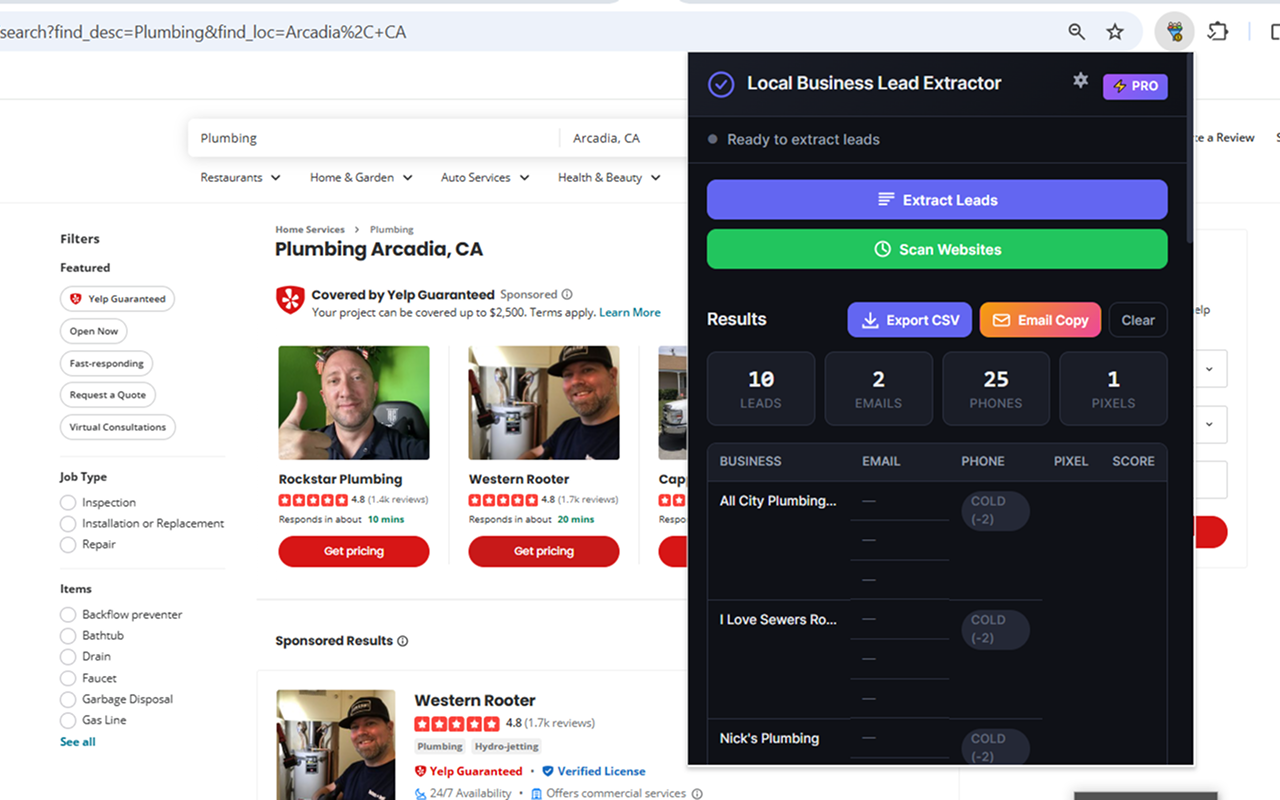Open the Local Business Lead Extractor extension icon
This screenshot has width=1280, height=800.
(x=1174, y=31)
